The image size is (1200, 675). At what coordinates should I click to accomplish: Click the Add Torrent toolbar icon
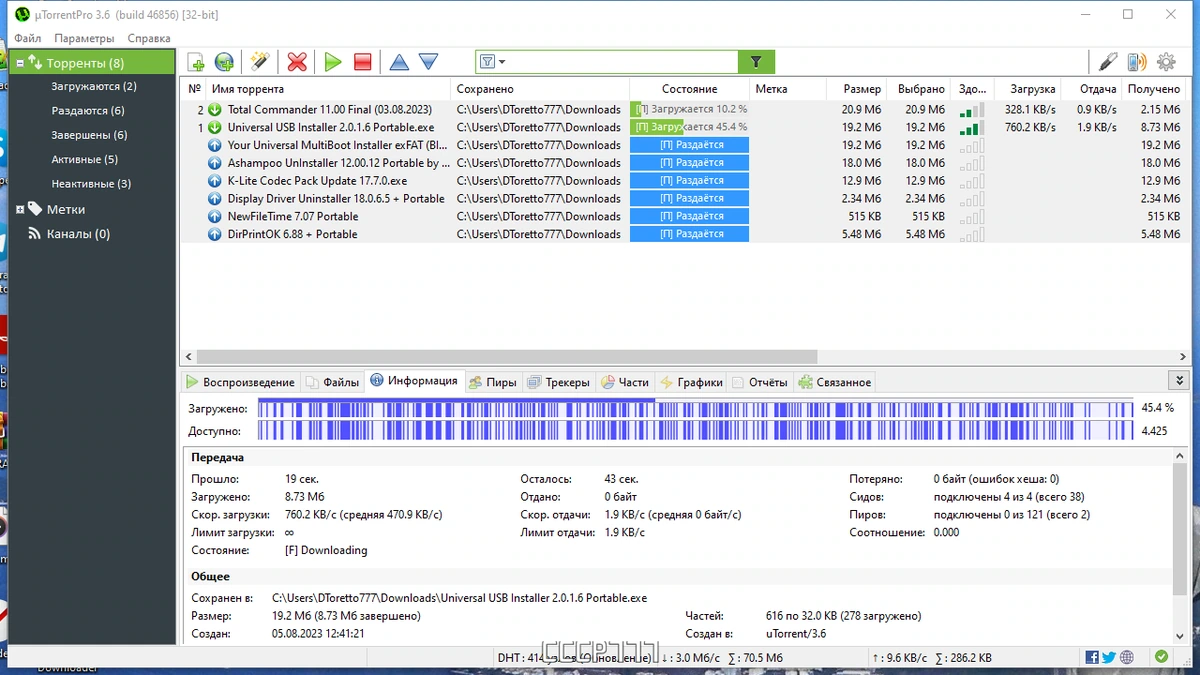[196, 62]
